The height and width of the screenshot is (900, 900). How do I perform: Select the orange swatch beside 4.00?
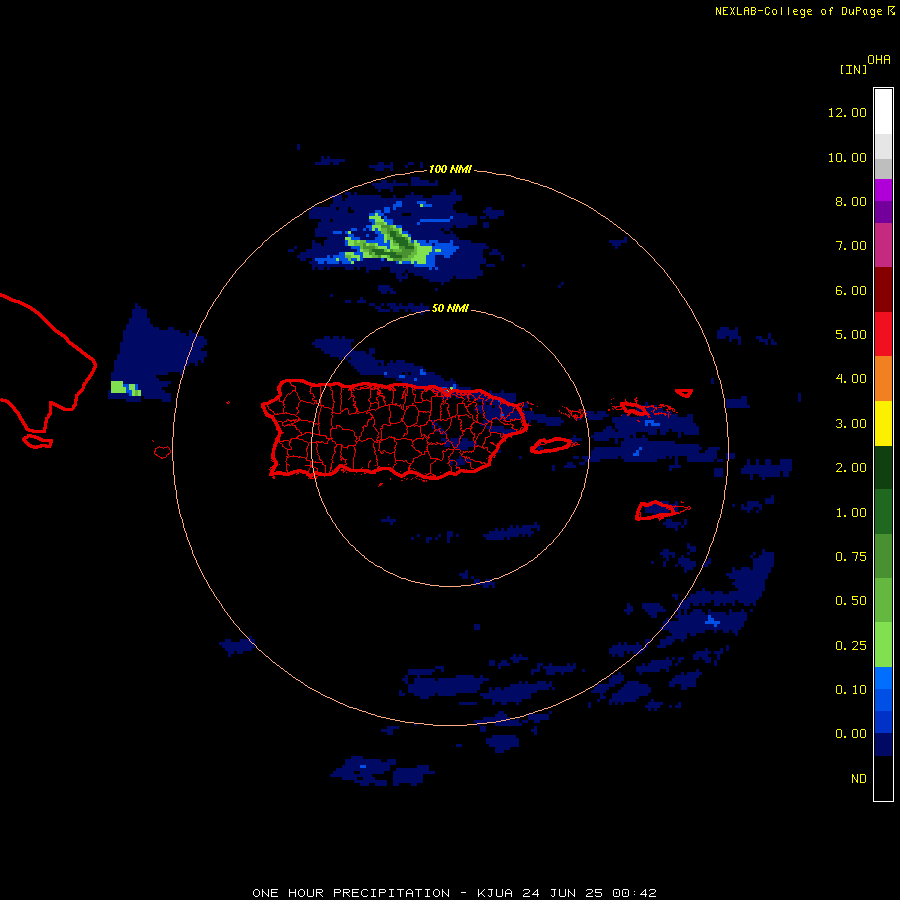tap(883, 379)
